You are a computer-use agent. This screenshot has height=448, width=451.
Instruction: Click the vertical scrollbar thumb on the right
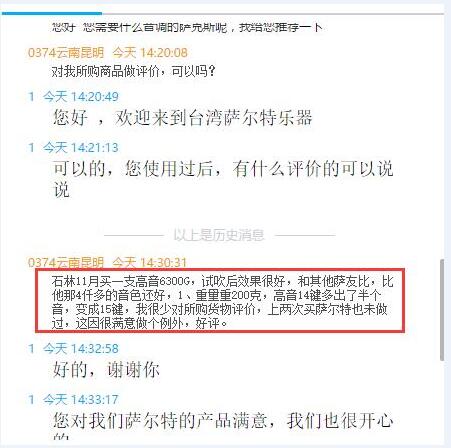[x=442, y=310]
